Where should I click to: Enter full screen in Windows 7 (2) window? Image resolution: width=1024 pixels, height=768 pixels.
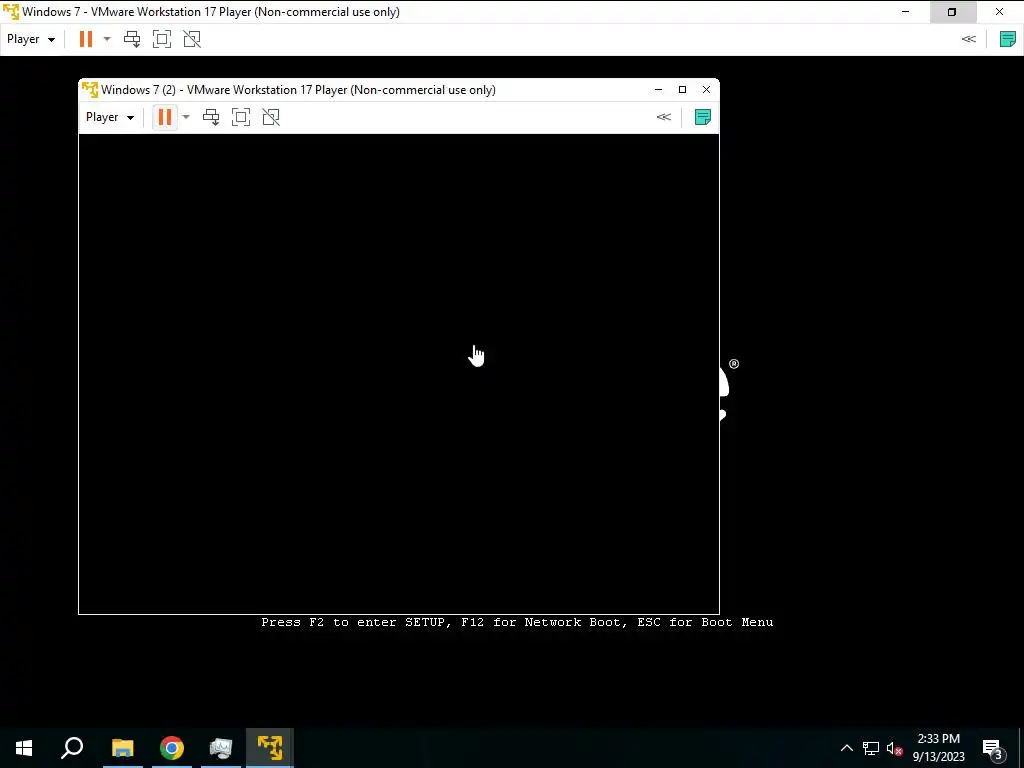[x=241, y=117]
